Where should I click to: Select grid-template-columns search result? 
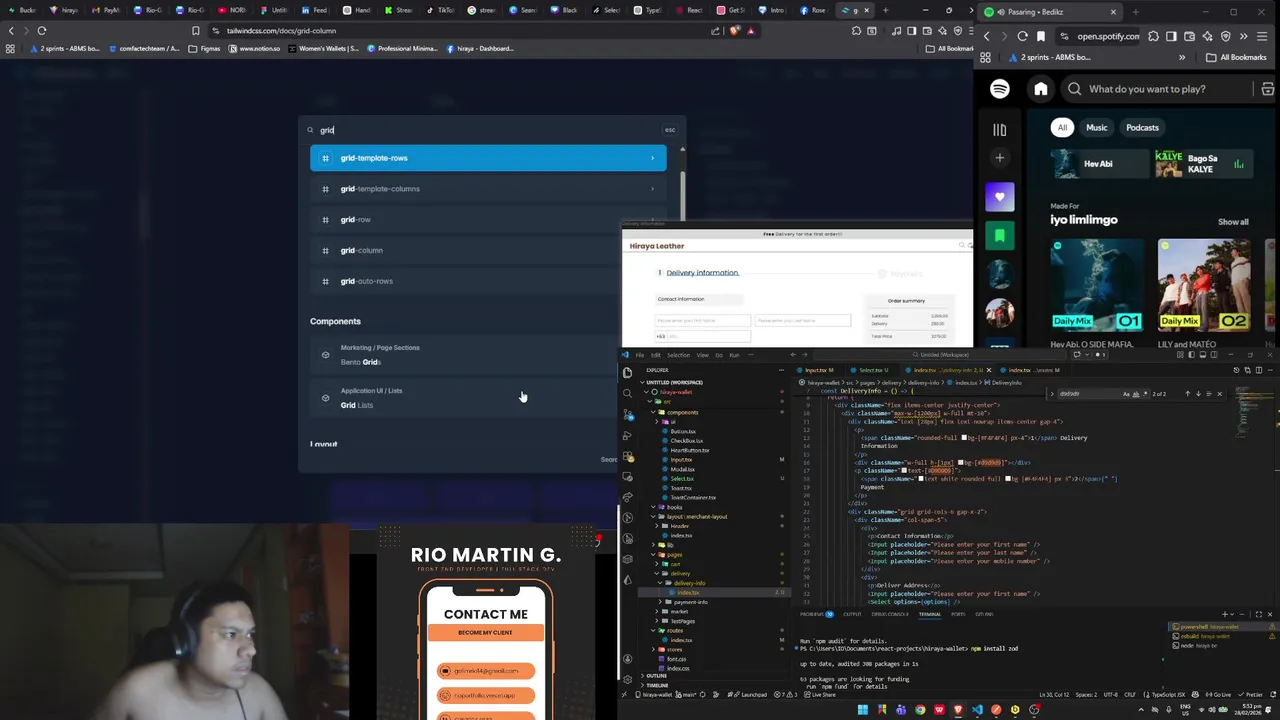point(488,189)
